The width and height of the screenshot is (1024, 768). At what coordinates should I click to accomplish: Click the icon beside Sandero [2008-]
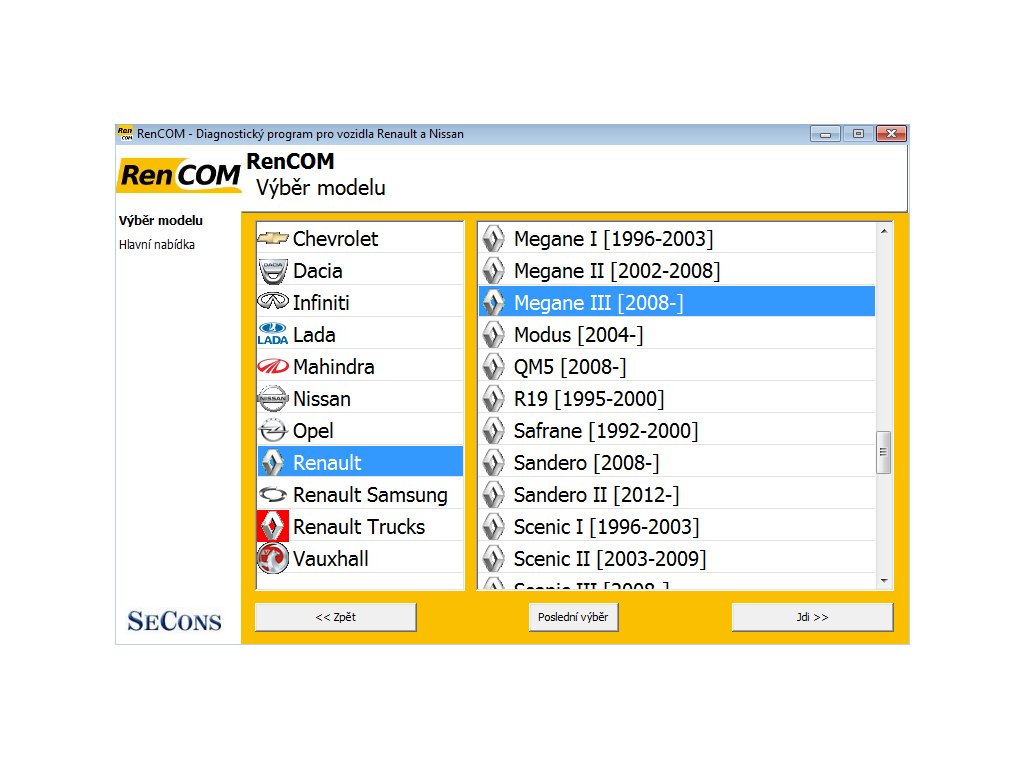[x=493, y=462]
